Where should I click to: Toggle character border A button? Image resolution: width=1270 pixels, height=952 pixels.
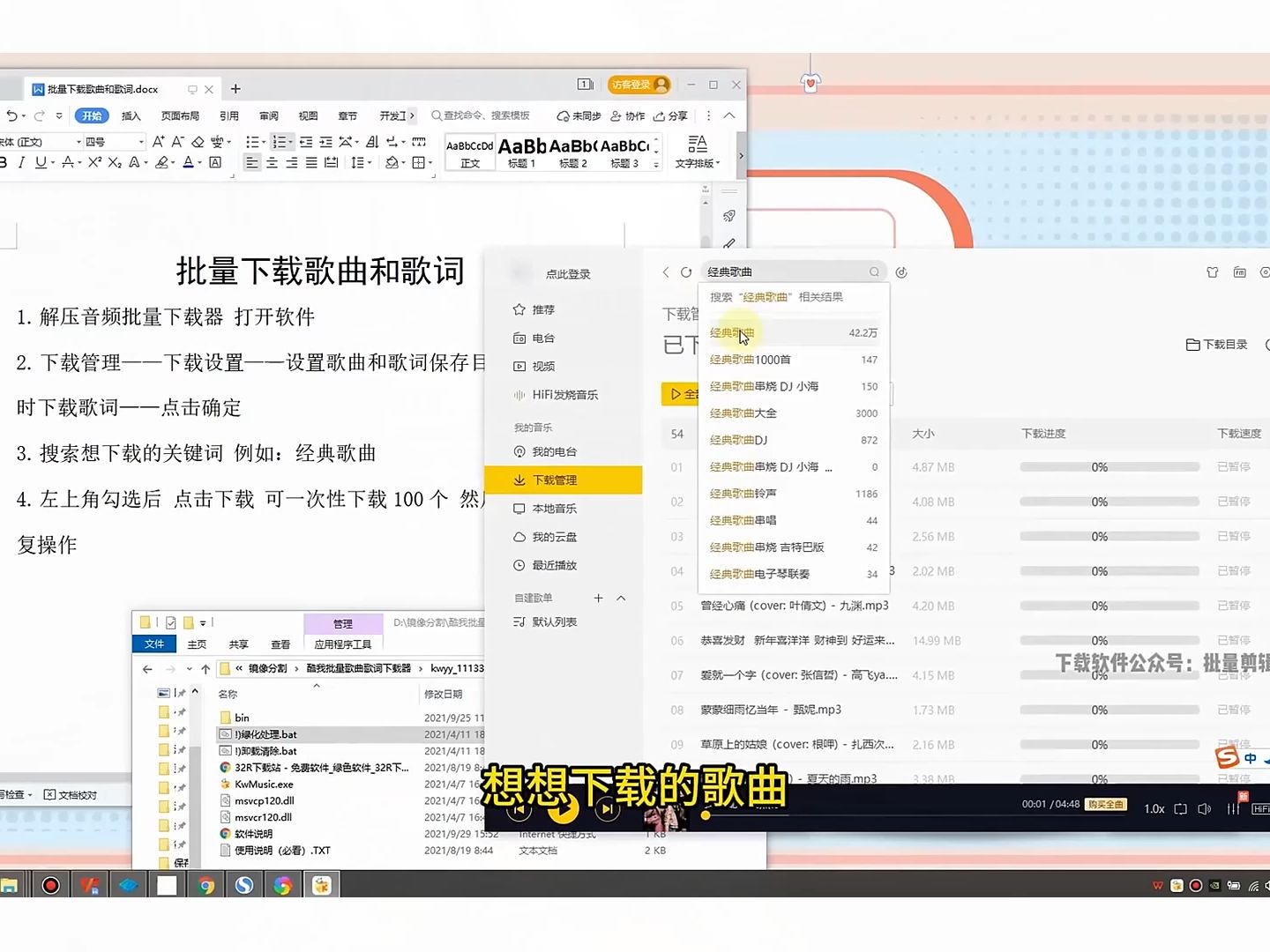[x=215, y=162]
